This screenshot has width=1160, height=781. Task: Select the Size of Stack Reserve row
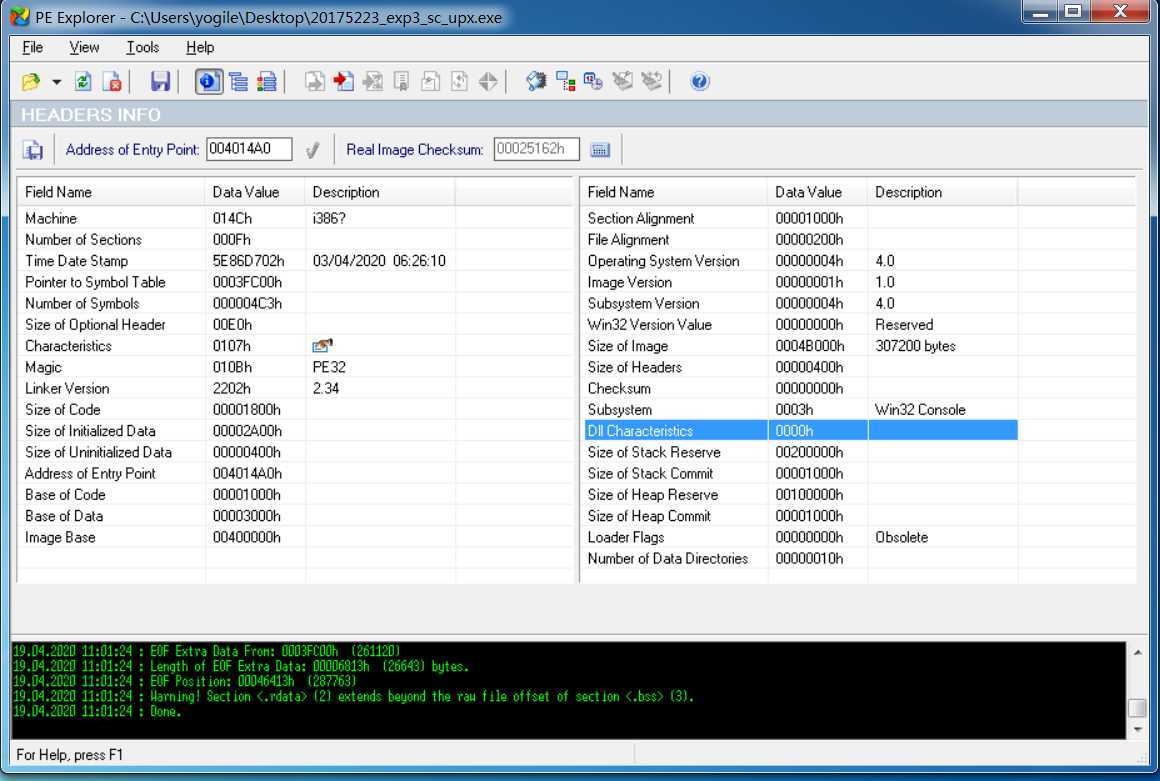[654, 452]
